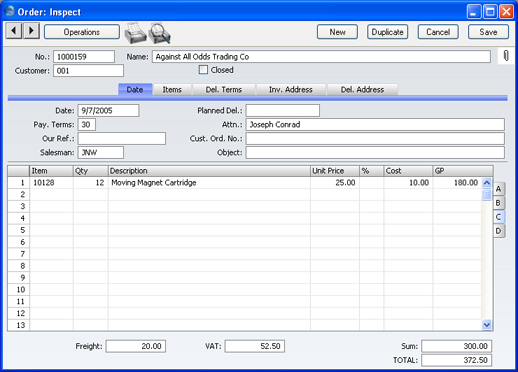Image resolution: width=518 pixels, height=372 pixels.
Task: Click the TOTAL field
Action: 457,360
